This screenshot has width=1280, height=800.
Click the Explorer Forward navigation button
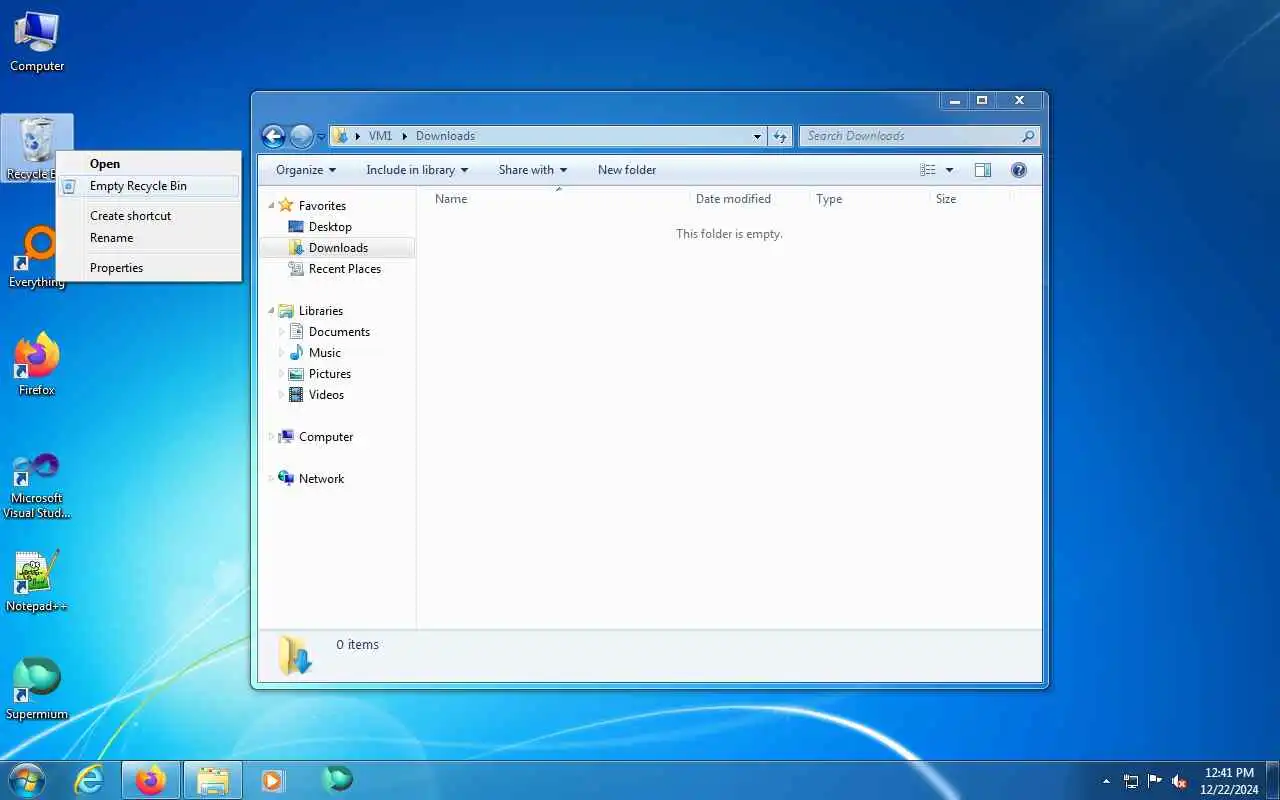click(301, 136)
